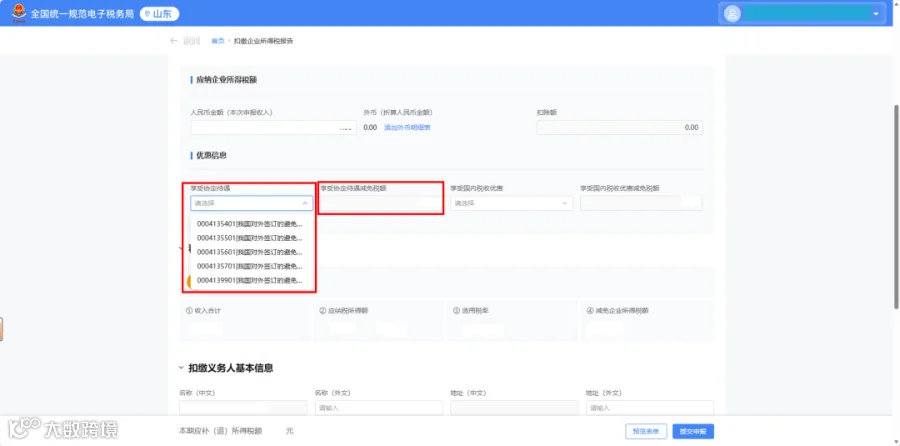Click the 收入合计 summary card

246,321
